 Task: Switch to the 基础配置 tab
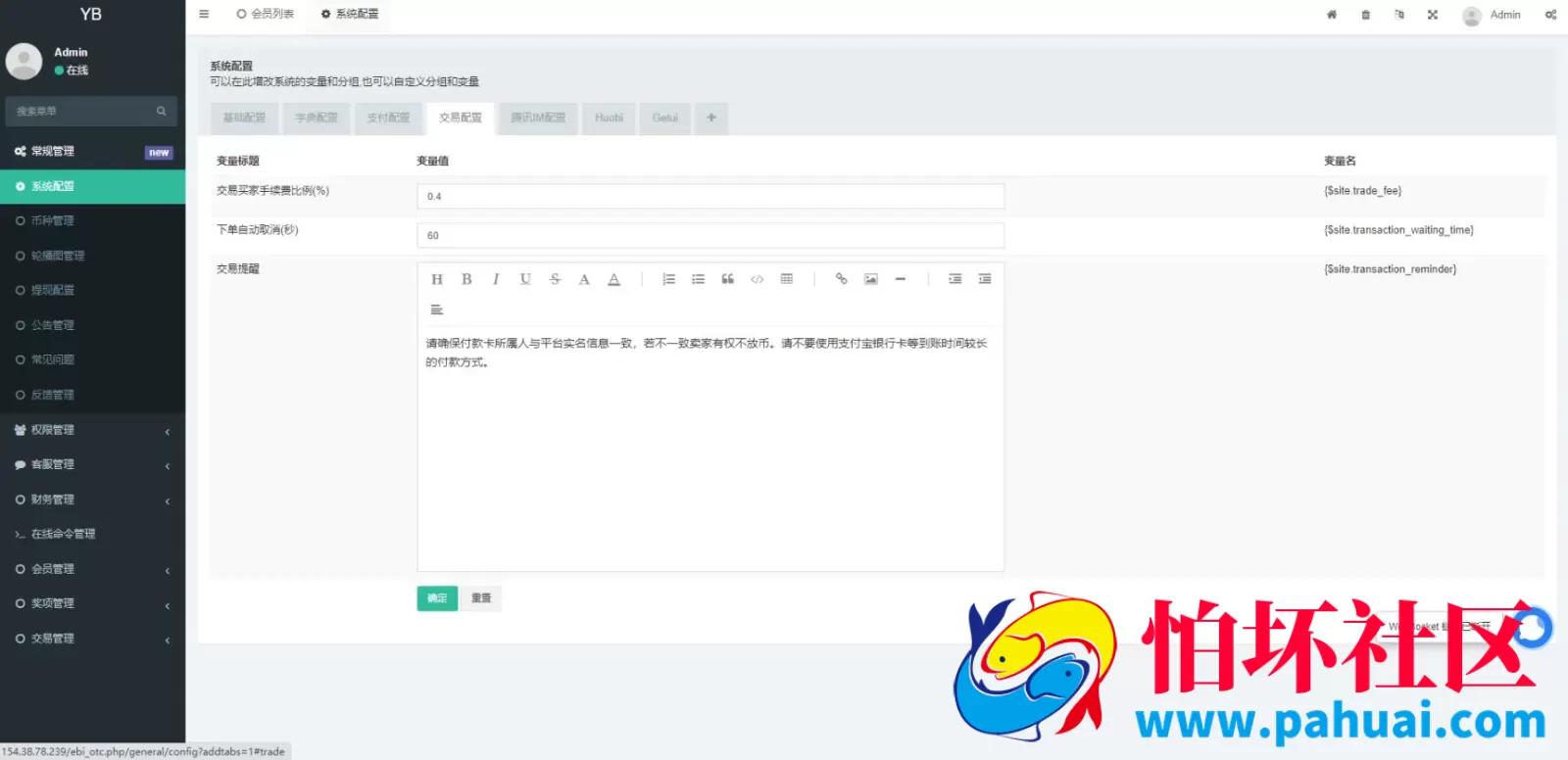[244, 118]
